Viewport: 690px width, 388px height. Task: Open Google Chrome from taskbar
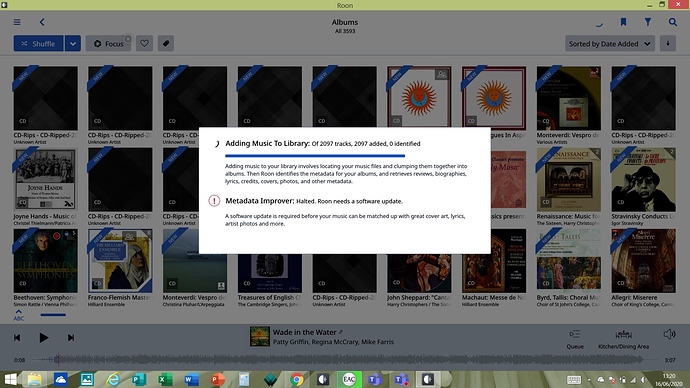click(297, 379)
